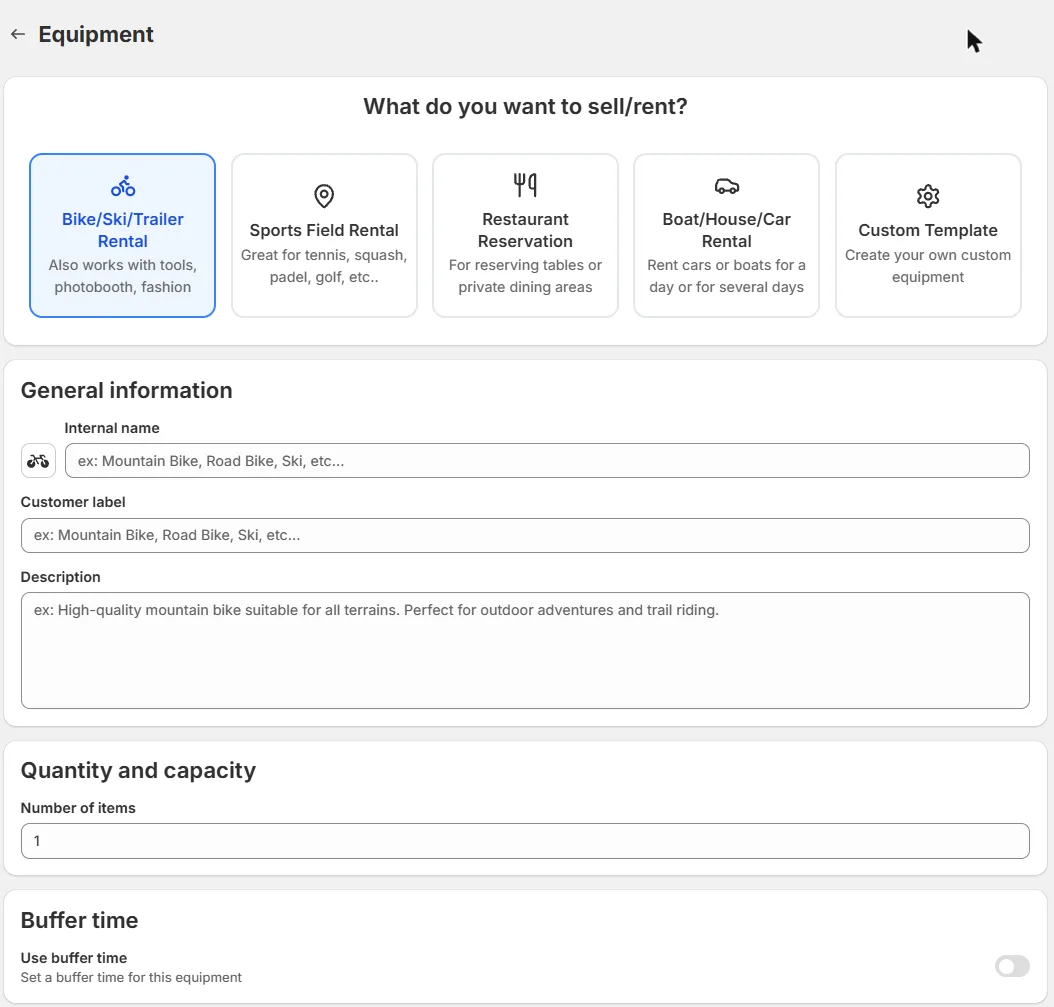Click 'For reserving tables or private dining areas' text
The image size is (1054, 1007).
coord(525,276)
